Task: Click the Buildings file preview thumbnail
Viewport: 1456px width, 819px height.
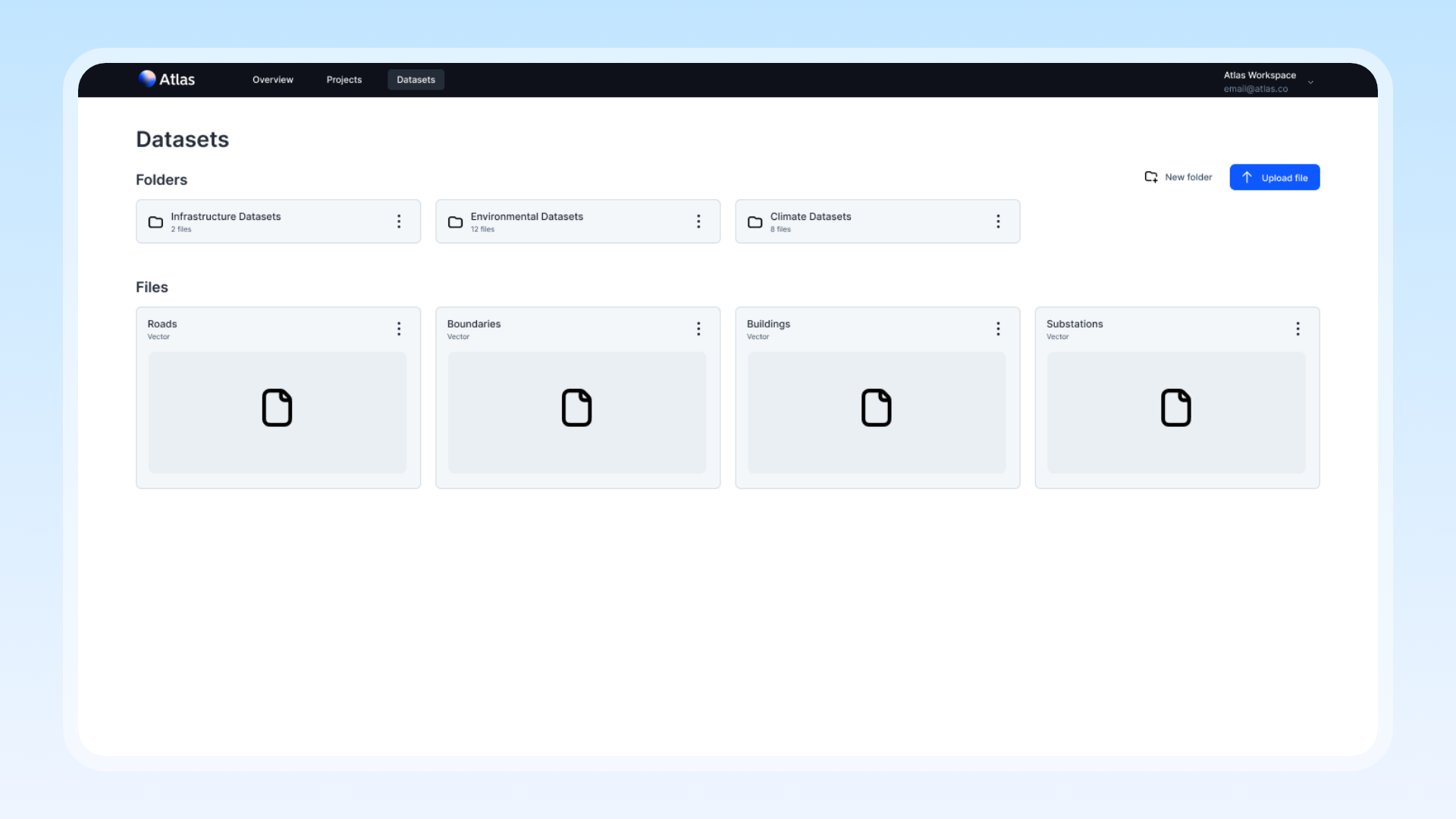Action: click(877, 413)
